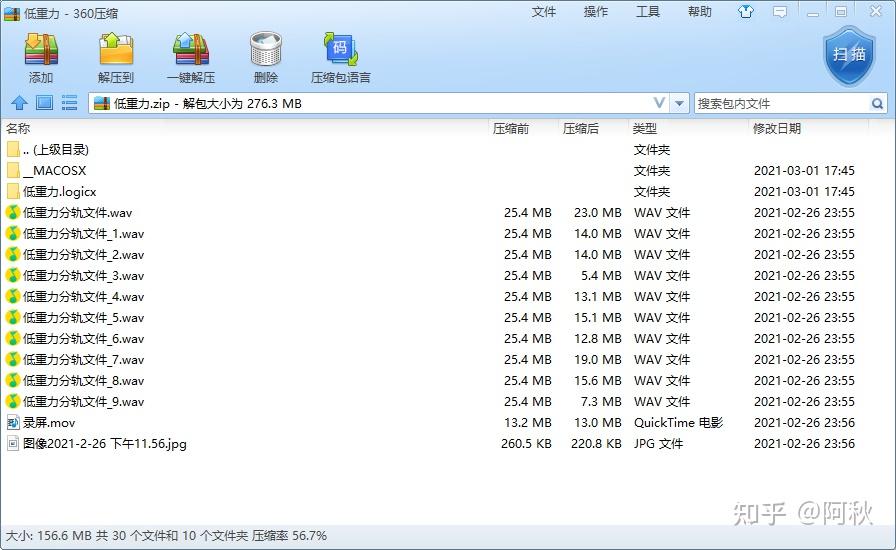Click the 删除 (Delete) trash icon
Image resolution: width=896 pixels, height=550 pixels.
266,57
